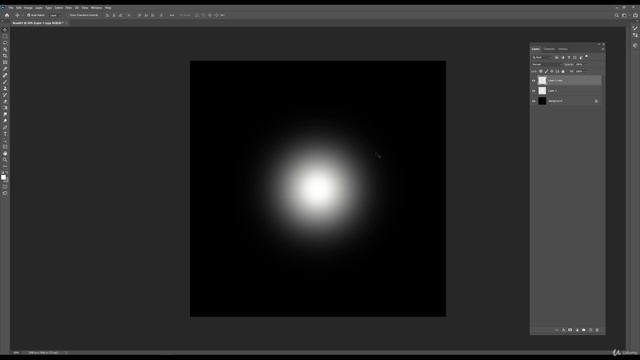This screenshot has height=360, width=640.
Task: Select the Brush tool
Action: [x=5, y=82]
